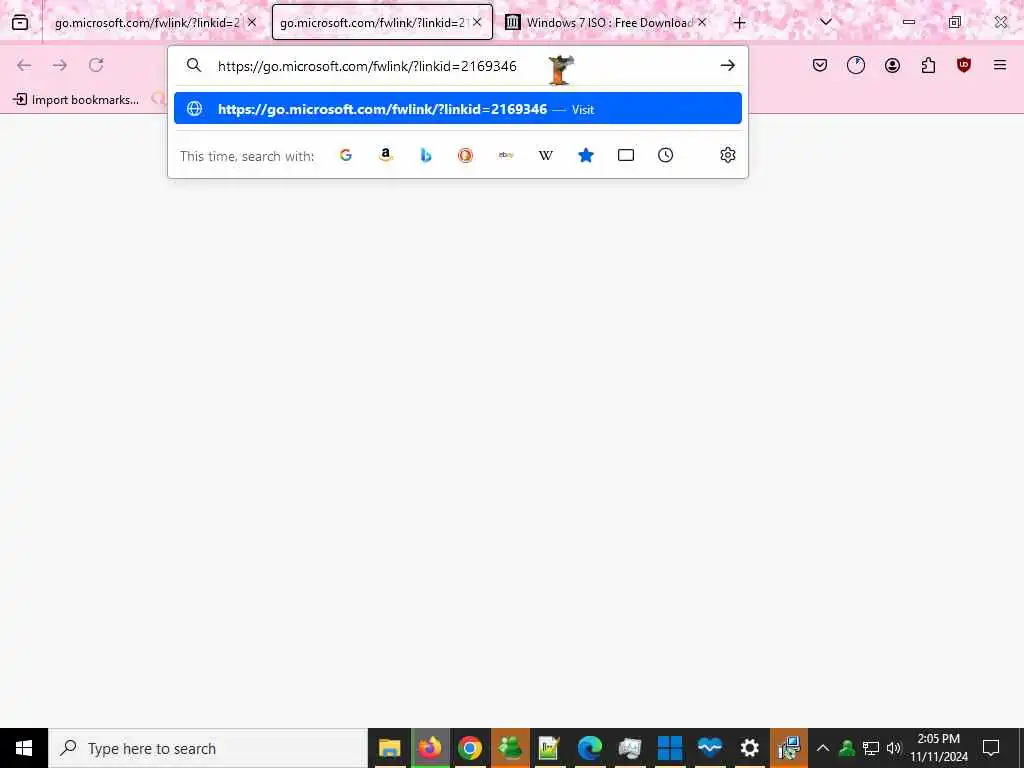Screen dimensions: 1024x768
Task: Open Firefox from taskbar
Action: coord(430,748)
